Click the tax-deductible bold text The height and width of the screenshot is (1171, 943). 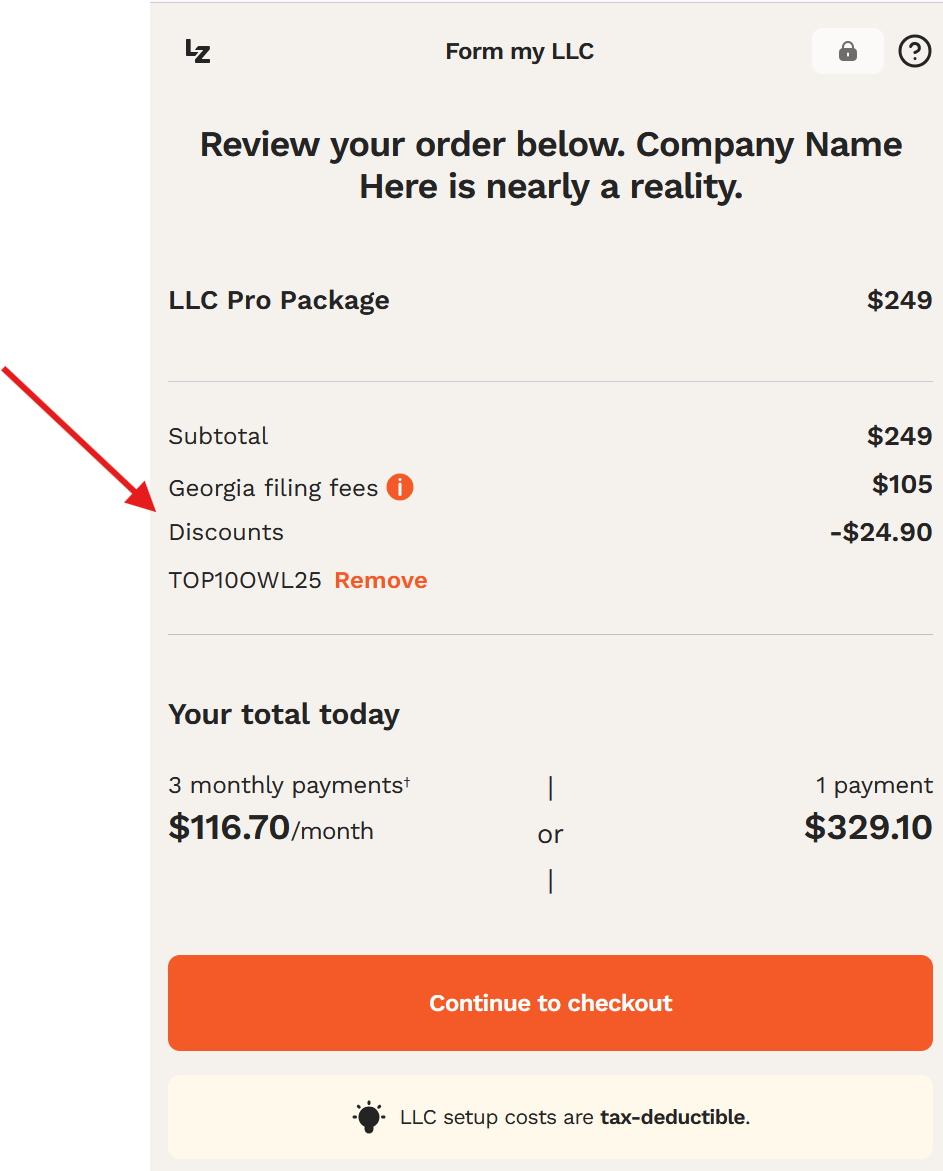[672, 1117]
